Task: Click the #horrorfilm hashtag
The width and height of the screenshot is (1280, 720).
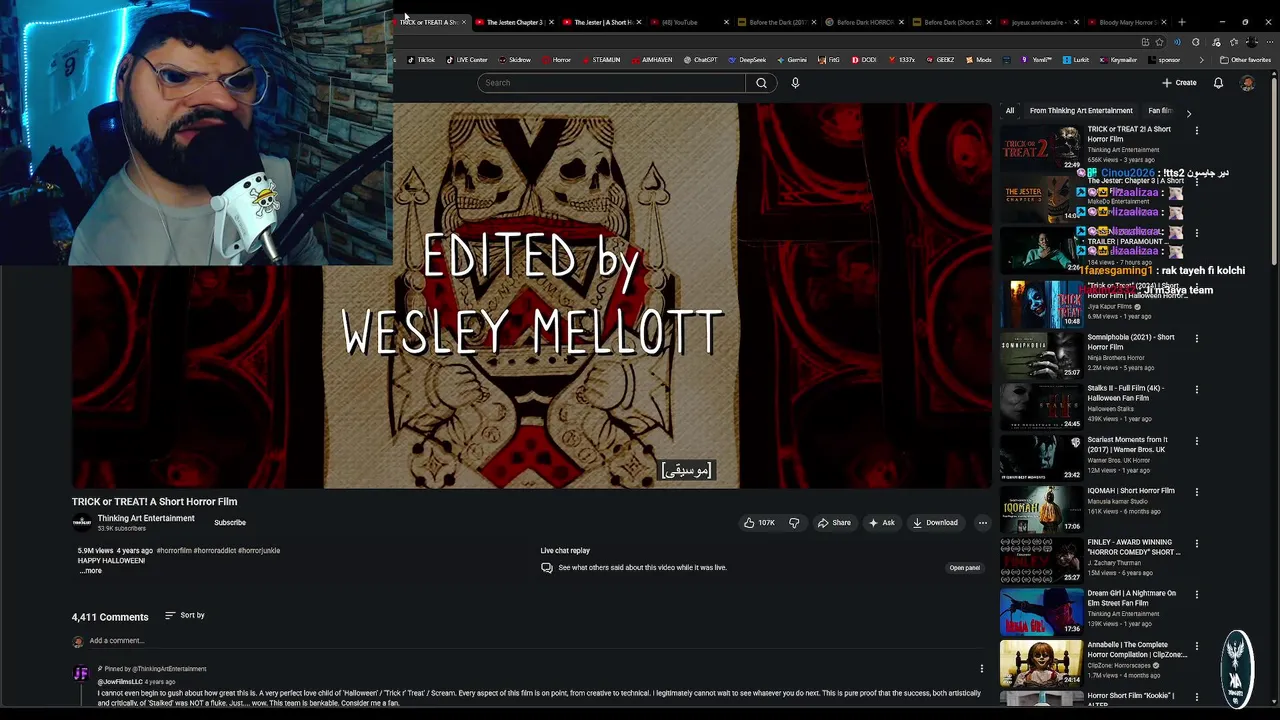Action: coord(174,550)
